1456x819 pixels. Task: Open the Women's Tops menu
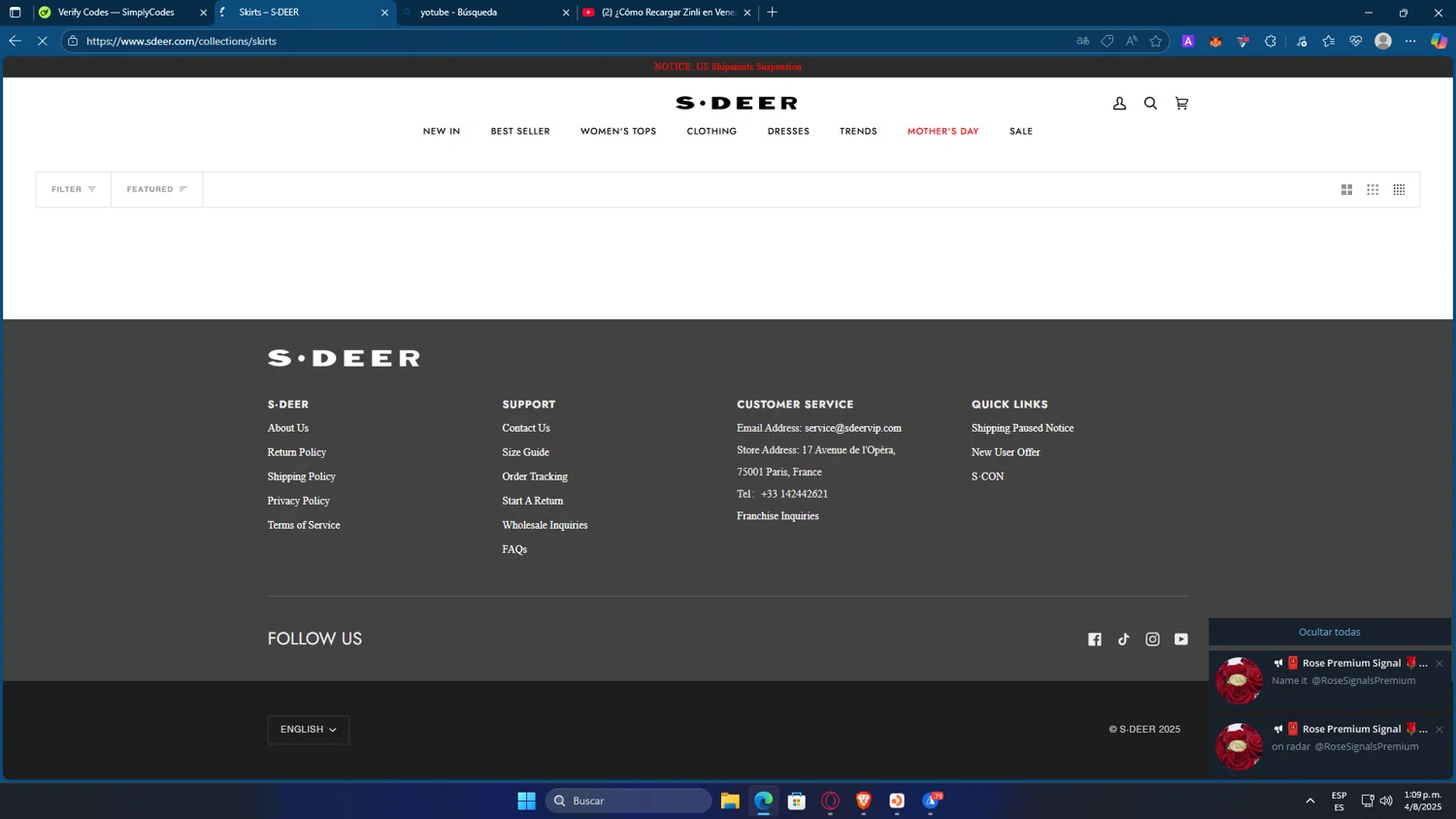point(618,131)
